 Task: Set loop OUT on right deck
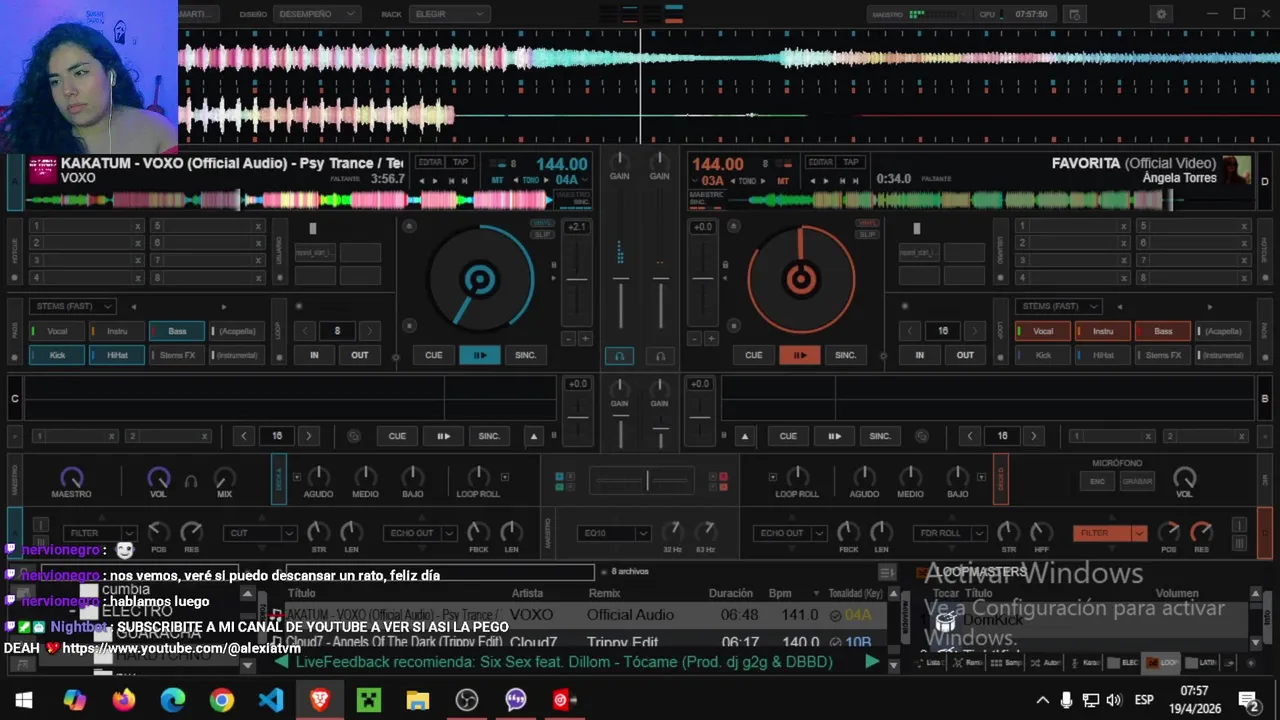965,355
